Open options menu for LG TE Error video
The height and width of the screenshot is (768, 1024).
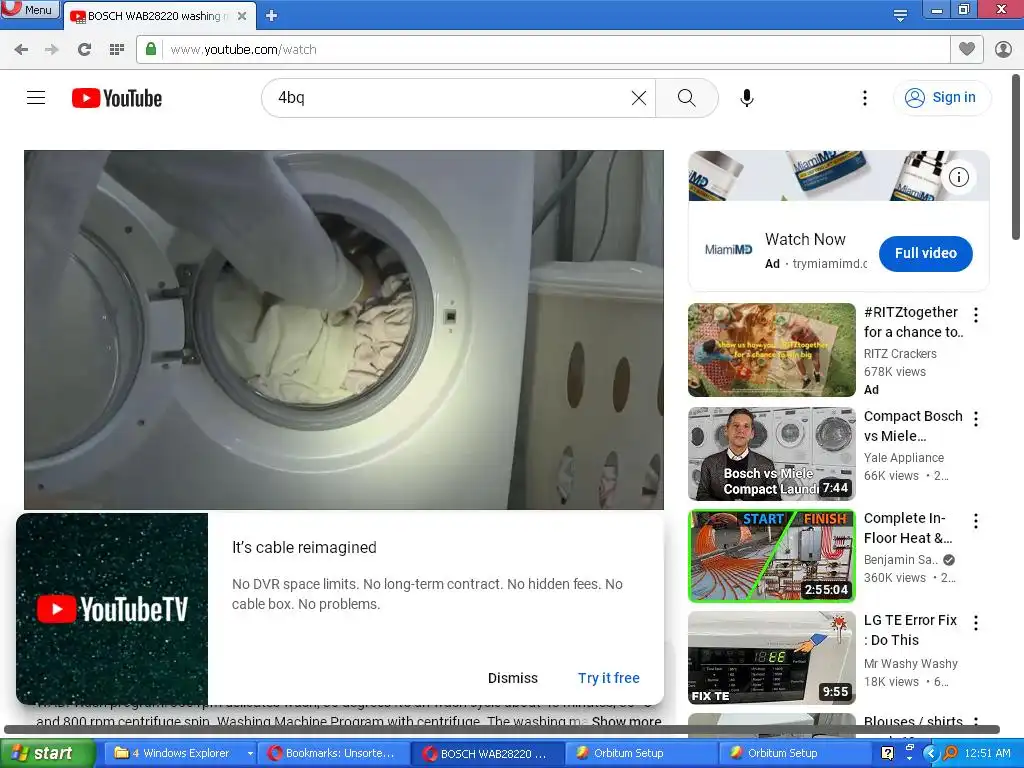[x=976, y=622]
